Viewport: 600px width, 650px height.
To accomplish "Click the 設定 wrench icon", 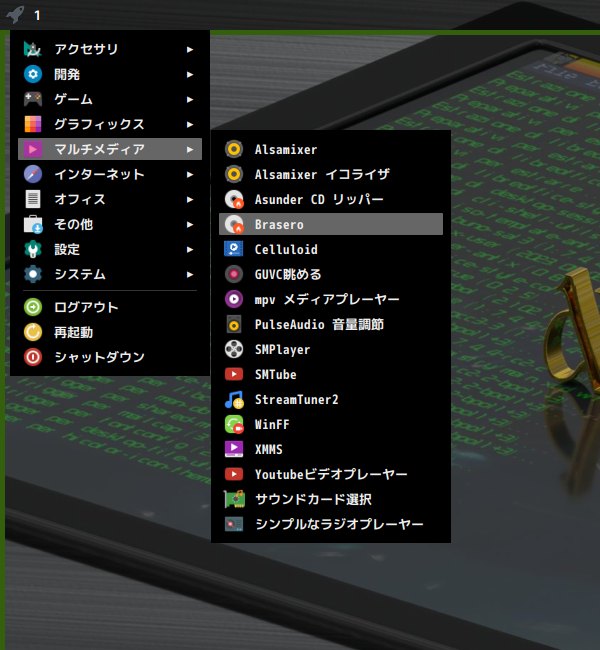I will pos(33,249).
